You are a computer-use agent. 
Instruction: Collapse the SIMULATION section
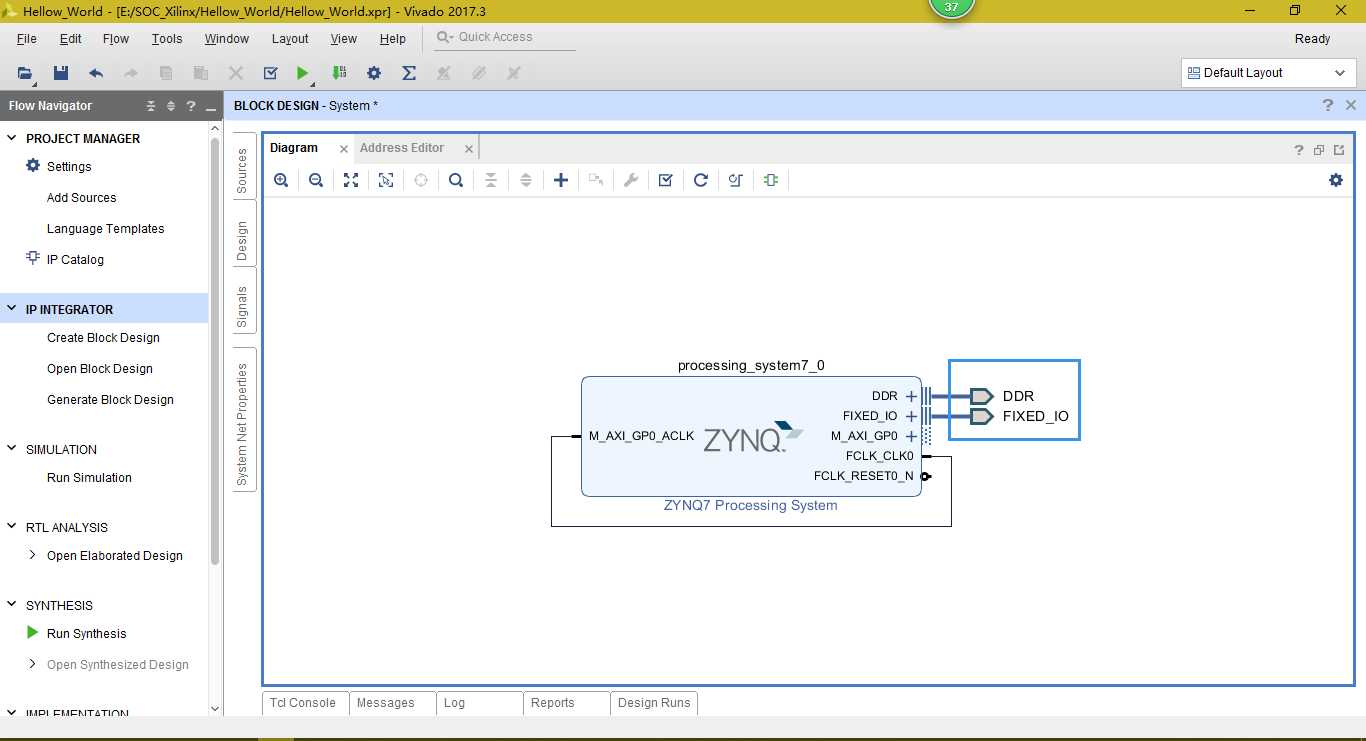tap(12, 449)
